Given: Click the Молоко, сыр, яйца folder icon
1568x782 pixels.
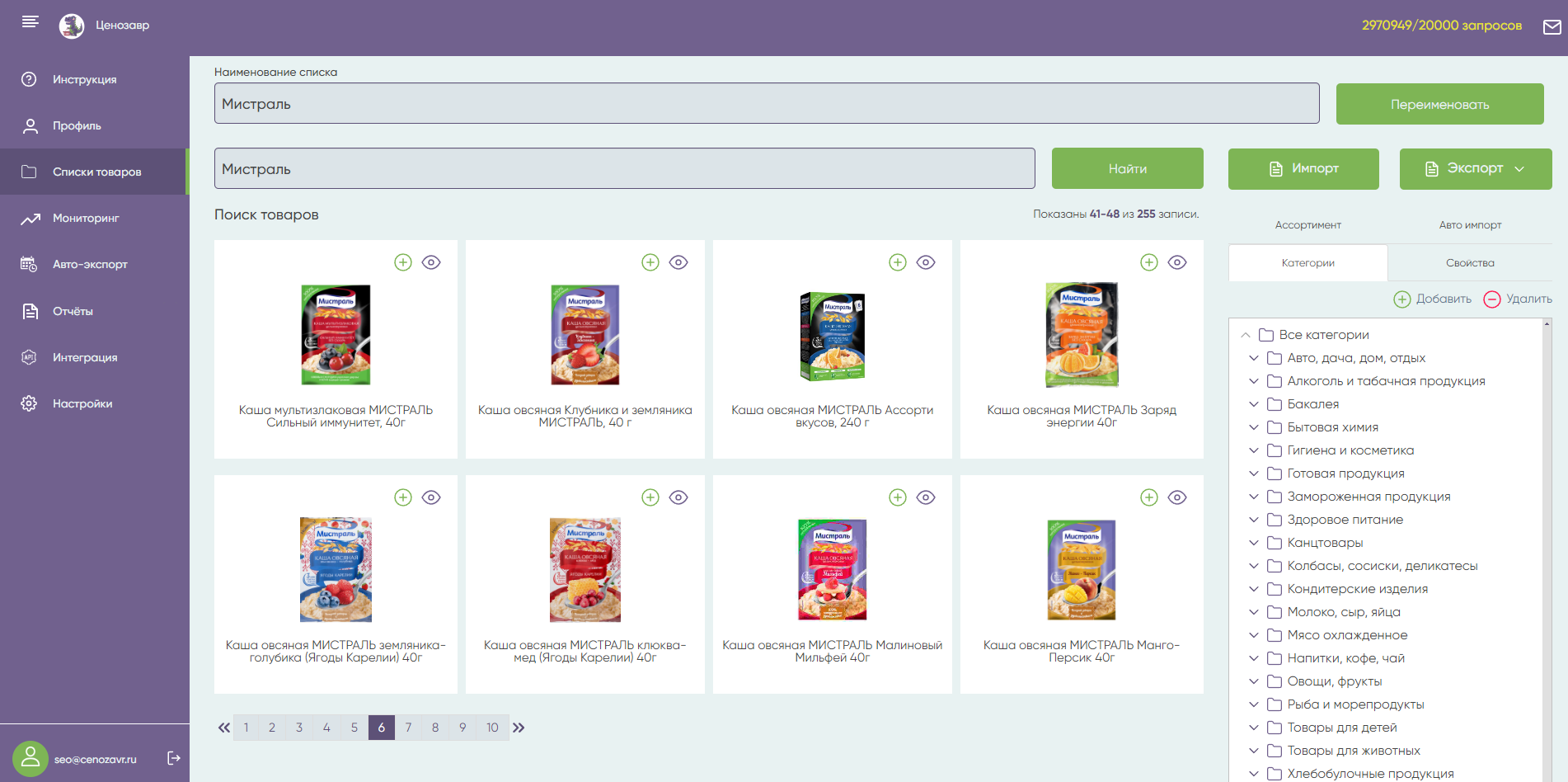Looking at the screenshot, I should [1275, 612].
